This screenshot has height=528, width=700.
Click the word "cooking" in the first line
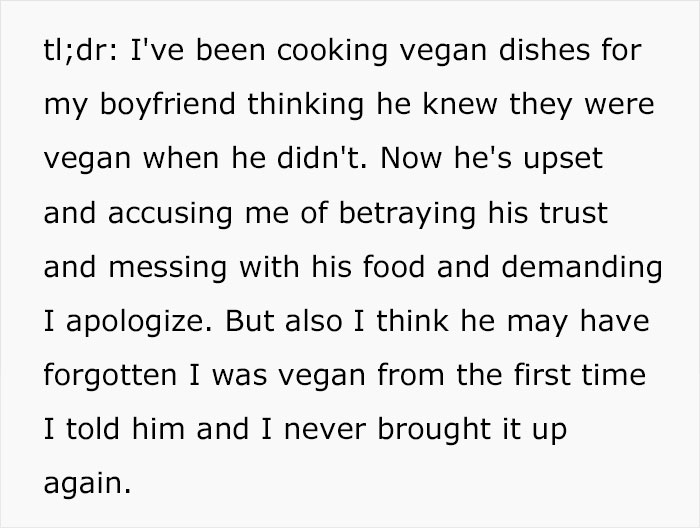(x=332, y=51)
